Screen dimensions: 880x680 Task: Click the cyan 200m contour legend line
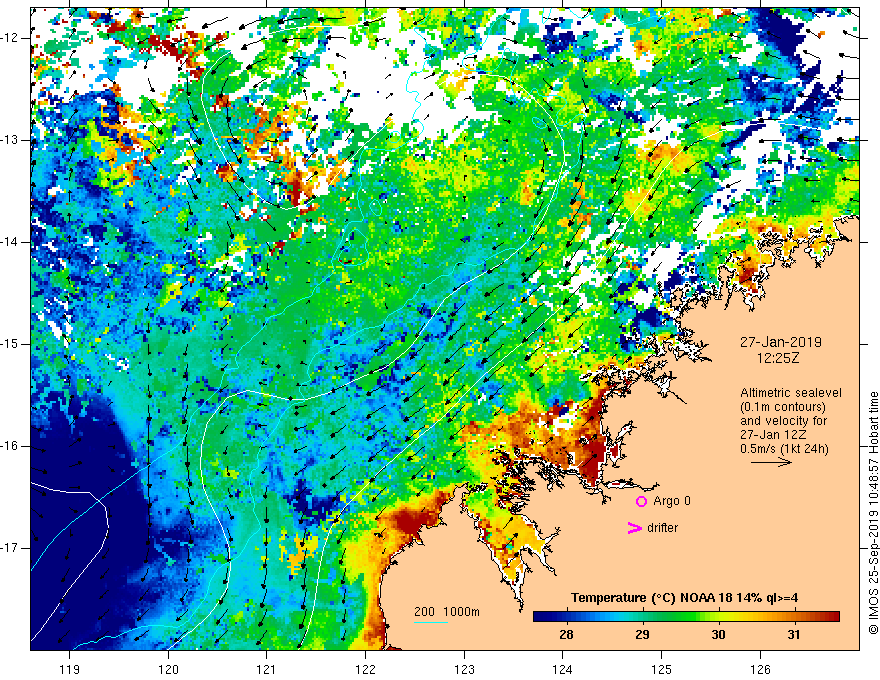[x=430, y=623]
